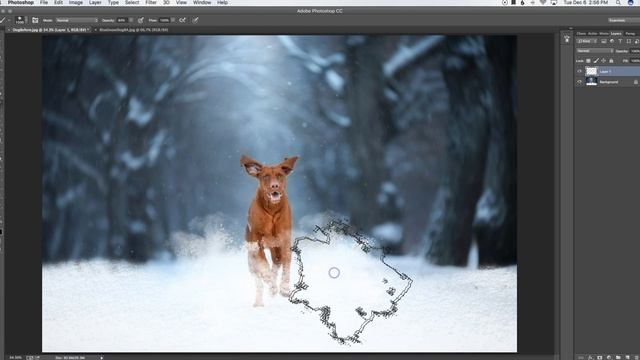The width and height of the screenshot is (640, 360).
Task: Open the Type menu
Action: coord(113,2)
